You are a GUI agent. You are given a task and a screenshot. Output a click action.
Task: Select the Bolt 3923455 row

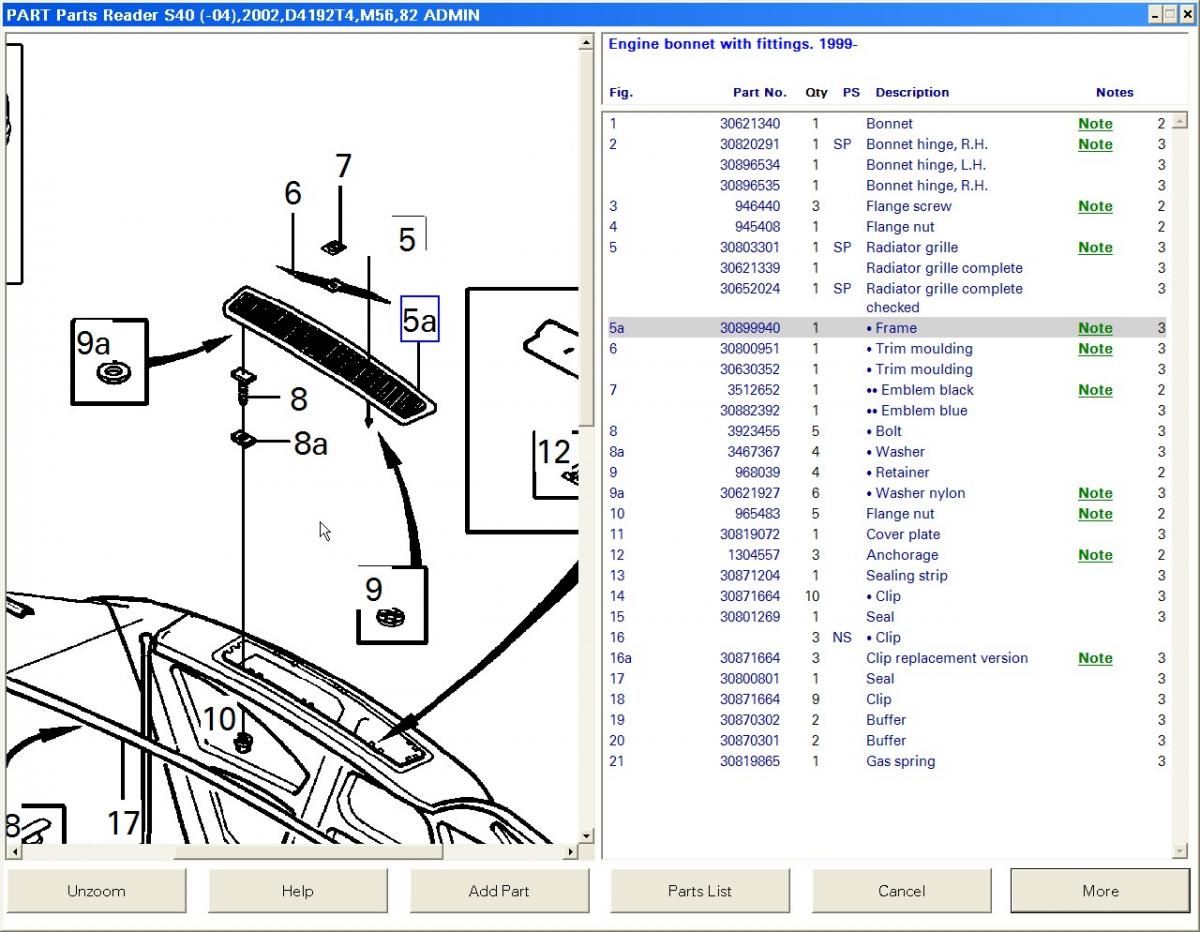[888, 431]
